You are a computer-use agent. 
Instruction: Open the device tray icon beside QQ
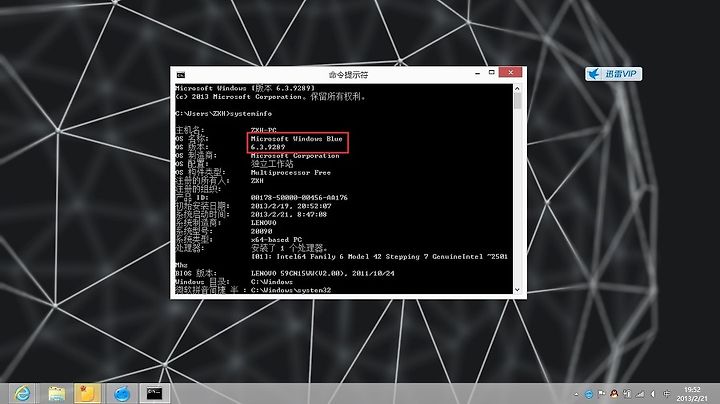pos(627,394)
